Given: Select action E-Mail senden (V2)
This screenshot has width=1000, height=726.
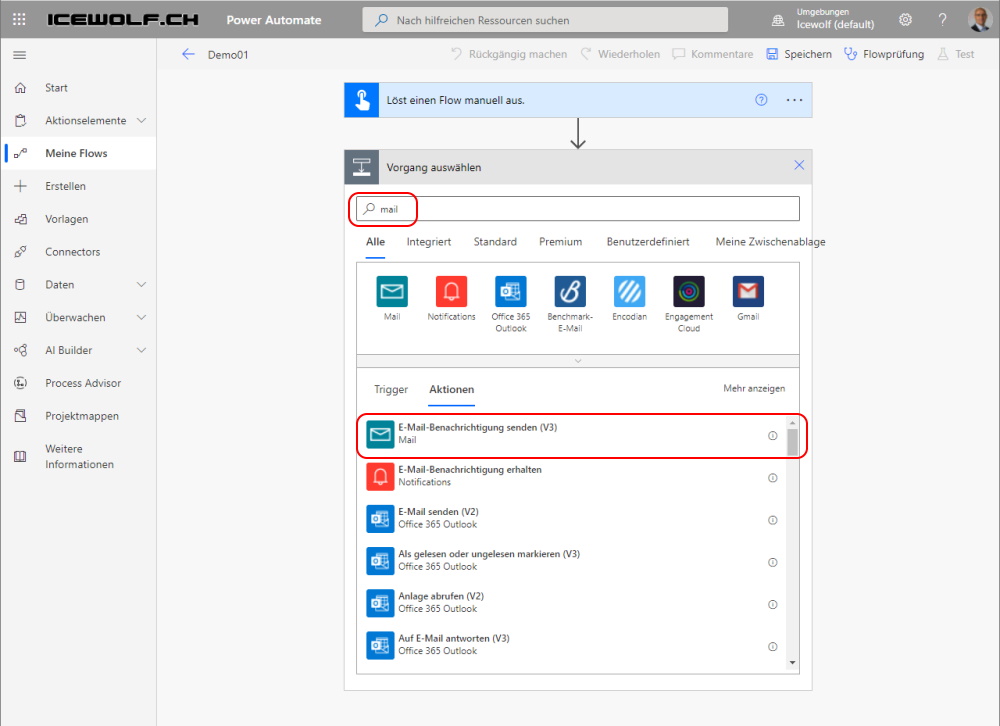Looking at the screenshot, I should (573, 519).
